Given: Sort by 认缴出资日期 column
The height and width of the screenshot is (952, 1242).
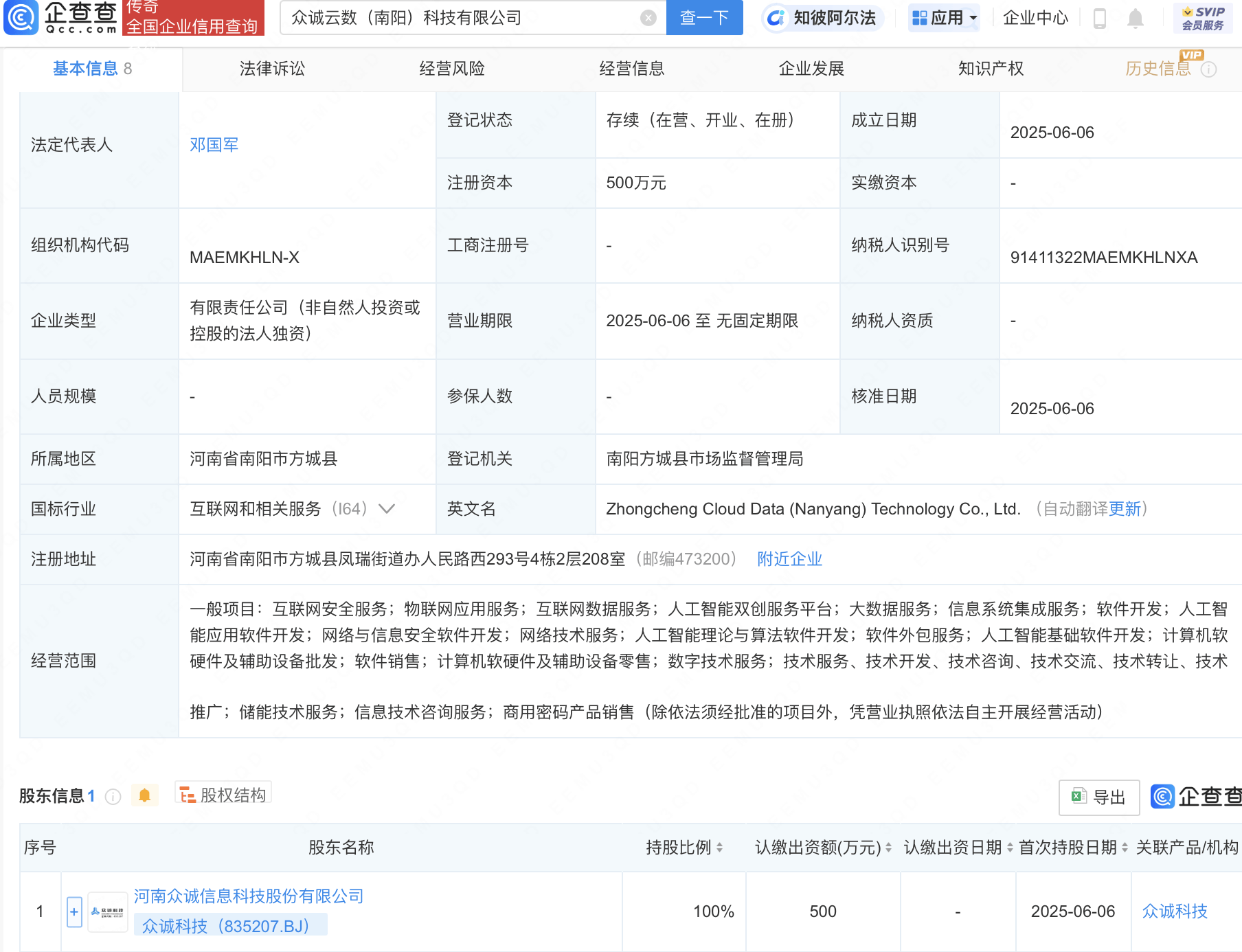Looking at the screenshot, I should pyautogui.click(x=1010, y=848).
